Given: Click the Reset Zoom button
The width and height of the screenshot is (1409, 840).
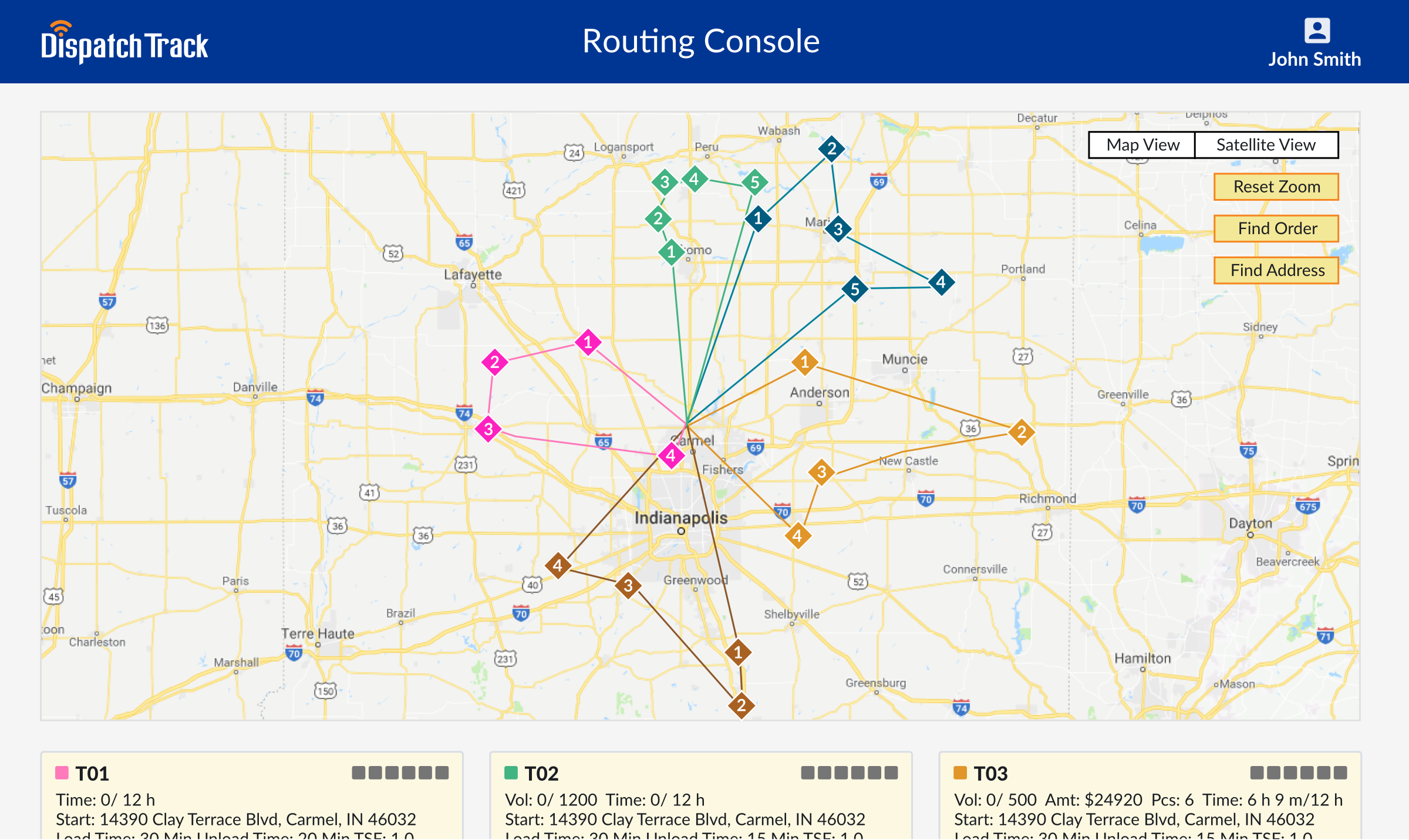Looking at the screenshot, I should pyautogui.click(x=1278, y=186).
